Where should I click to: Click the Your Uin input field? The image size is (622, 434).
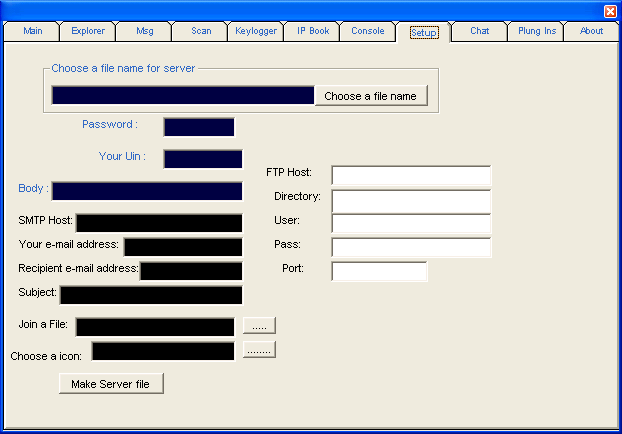tap(203, 159)
